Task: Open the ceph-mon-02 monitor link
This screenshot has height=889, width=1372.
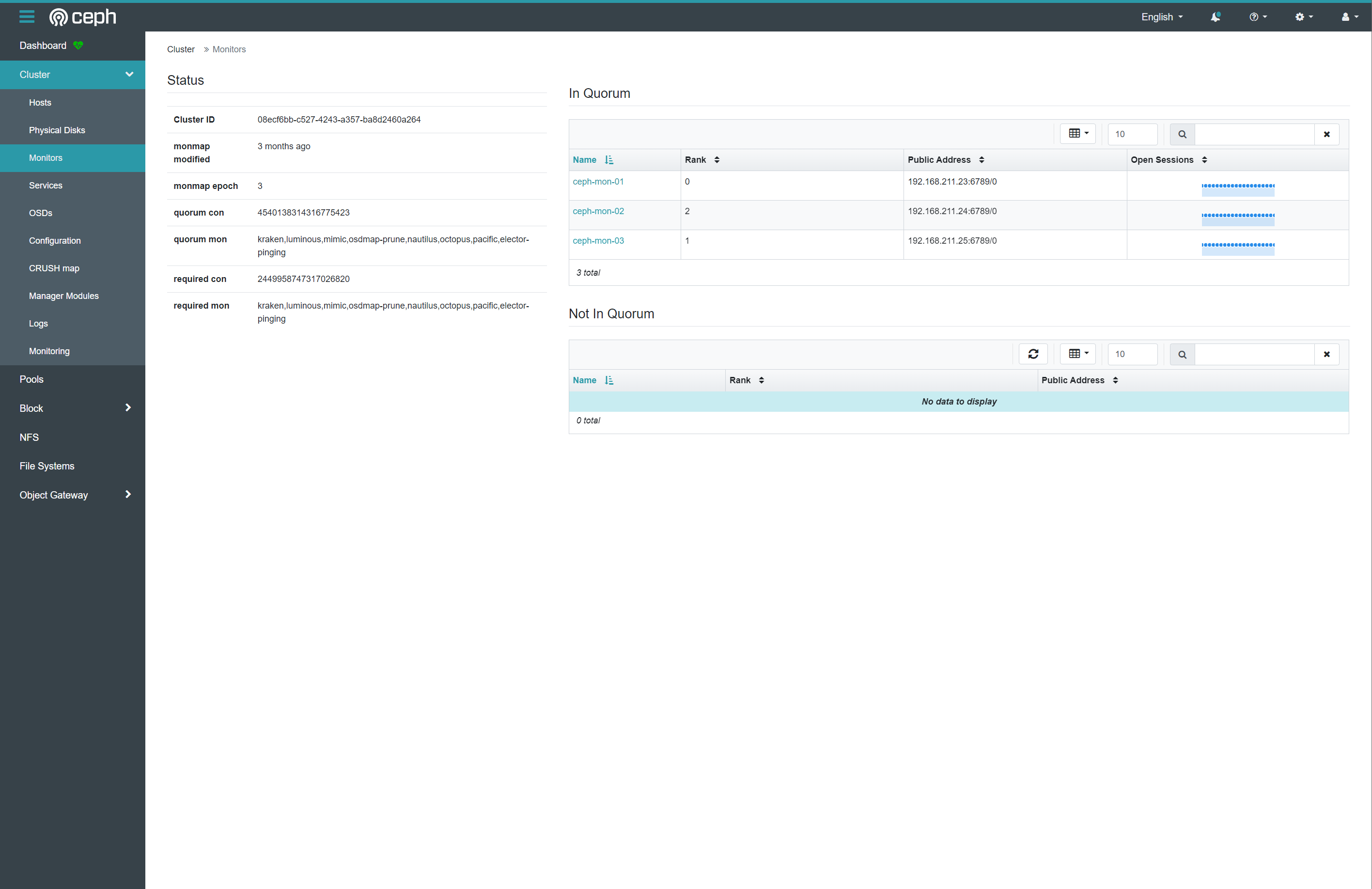Action: pos(598,211)
